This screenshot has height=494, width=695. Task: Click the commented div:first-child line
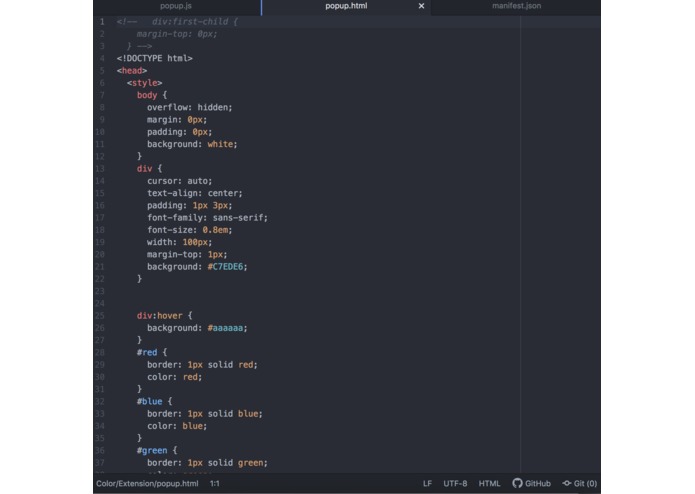[x=177, y=22]
